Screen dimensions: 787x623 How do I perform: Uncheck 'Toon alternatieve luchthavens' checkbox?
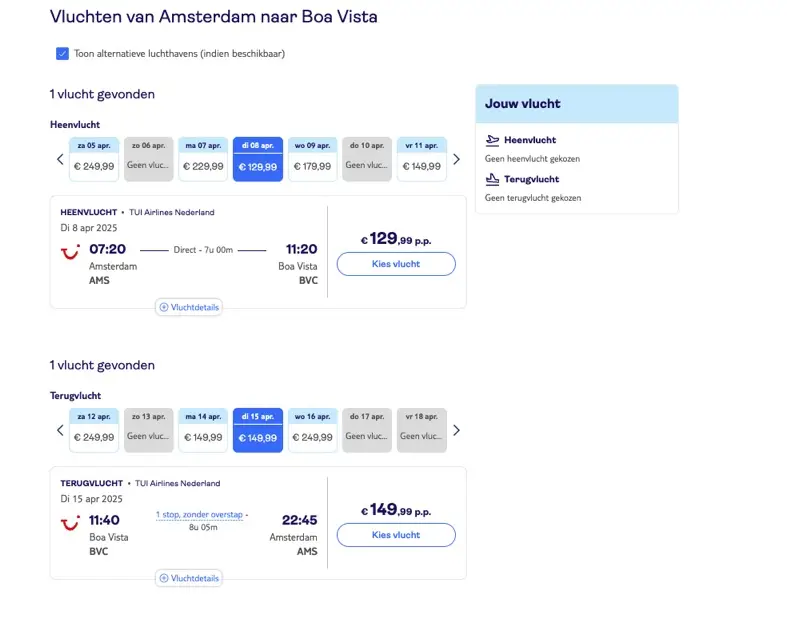[62, 54]
